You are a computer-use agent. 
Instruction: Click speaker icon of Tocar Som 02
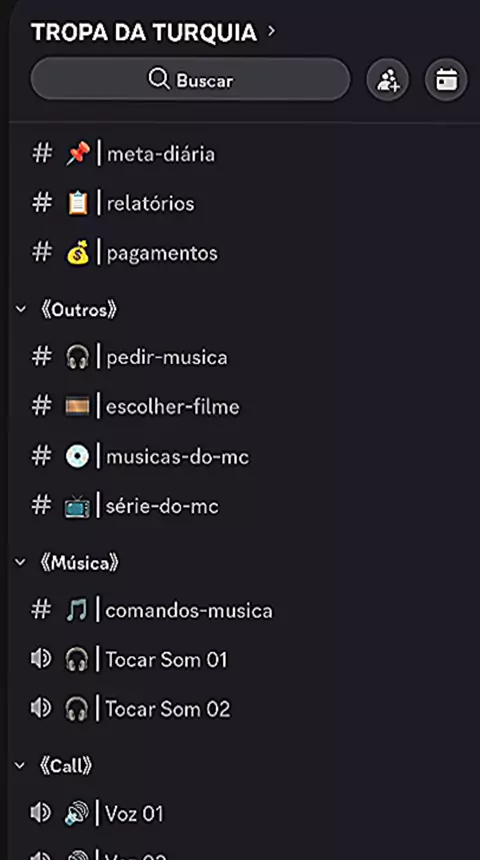coord(41,708)
